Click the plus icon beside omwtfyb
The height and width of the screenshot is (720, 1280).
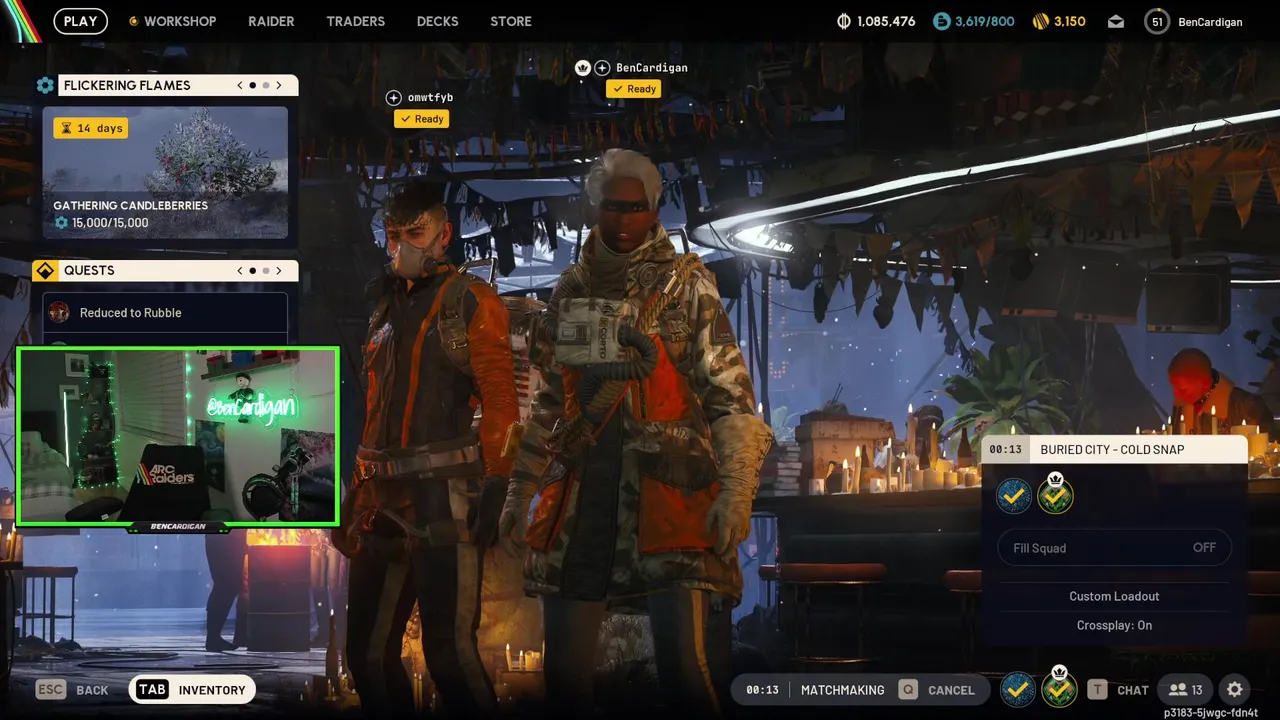click(x=394, y=97)
